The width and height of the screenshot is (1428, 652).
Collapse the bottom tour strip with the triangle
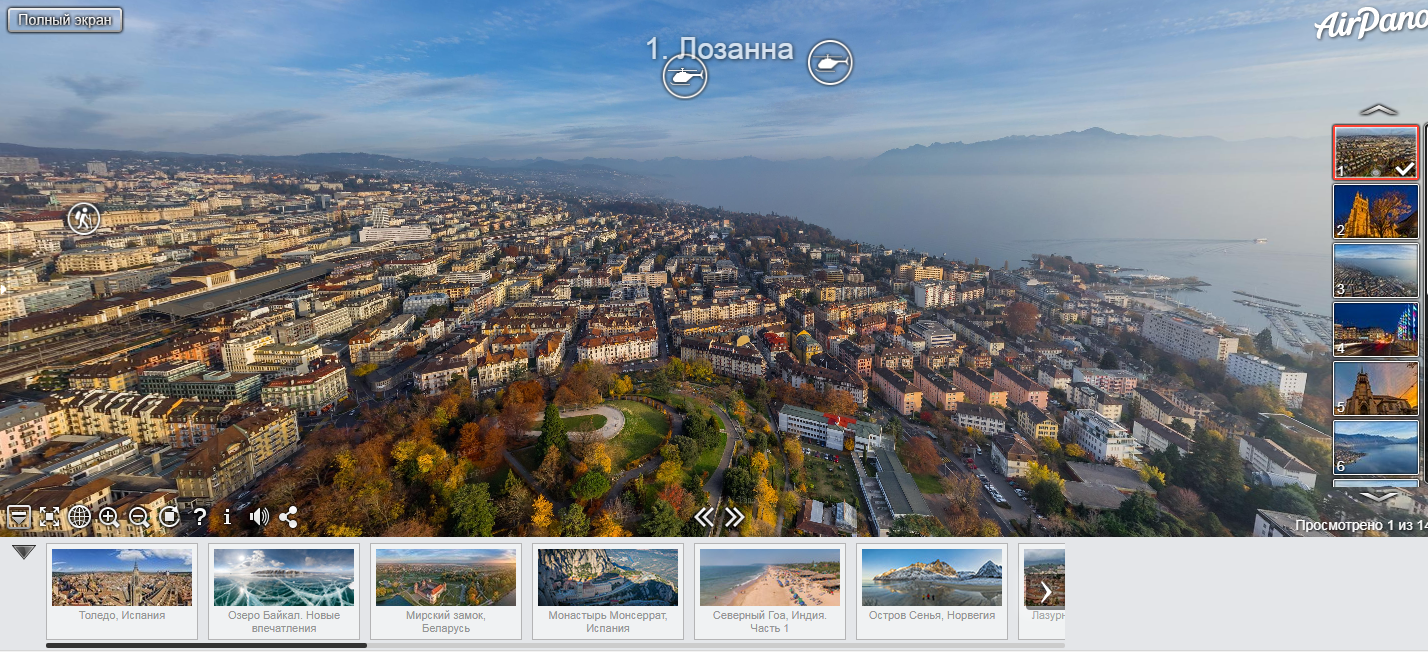tap(24, 551)
